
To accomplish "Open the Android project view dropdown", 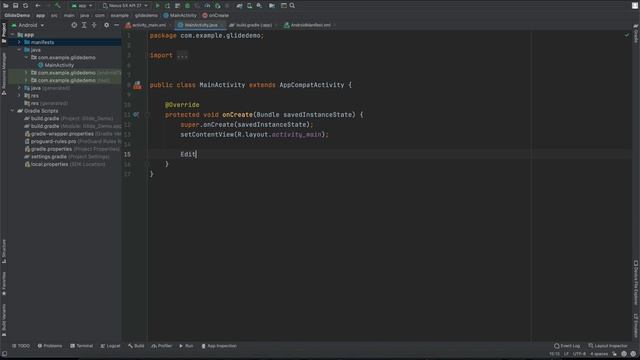I will pyautogui.click(x=28, y=25).
